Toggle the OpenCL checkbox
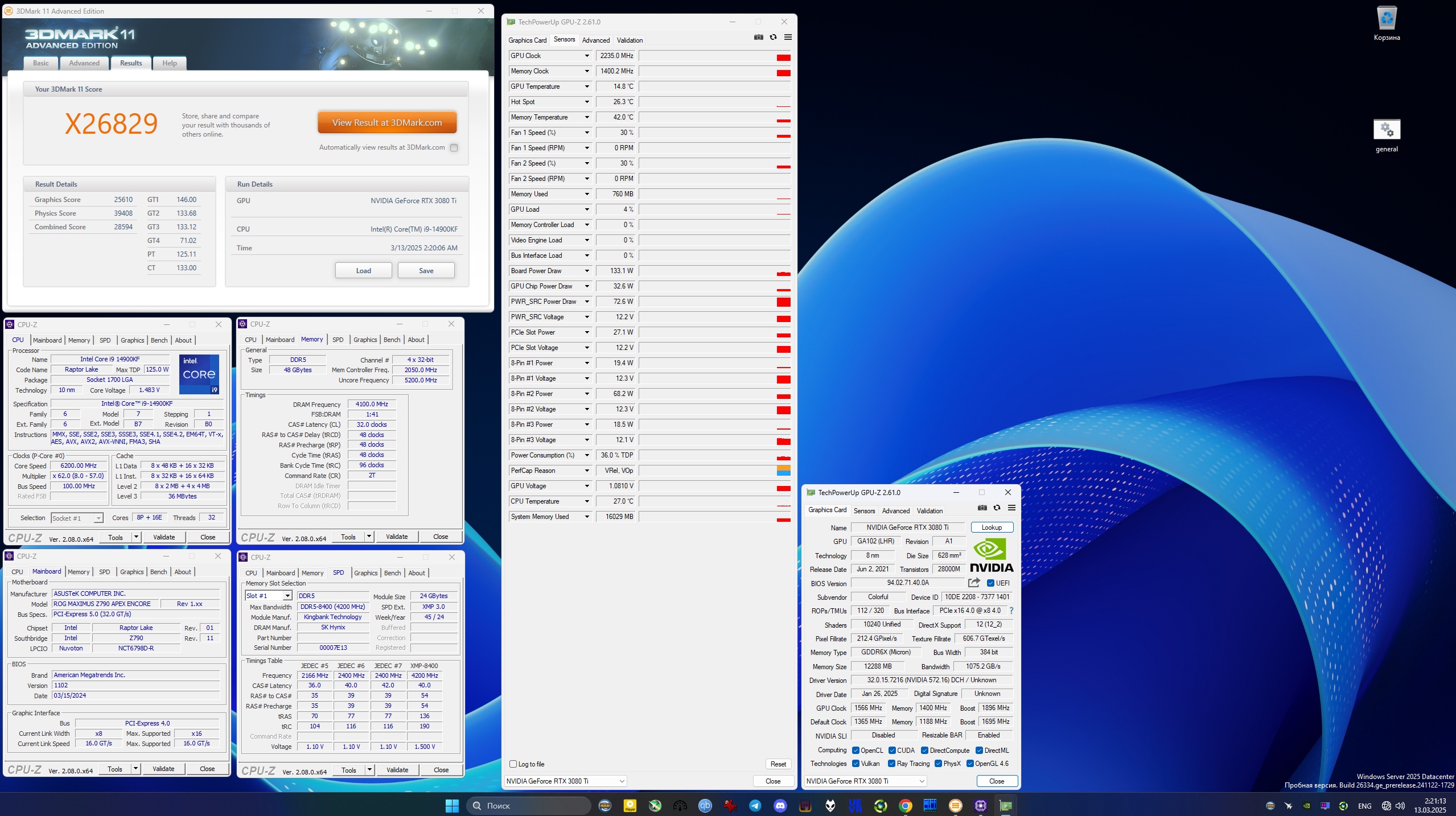This screenshot has width=1456, height=816. pos(855,750)
